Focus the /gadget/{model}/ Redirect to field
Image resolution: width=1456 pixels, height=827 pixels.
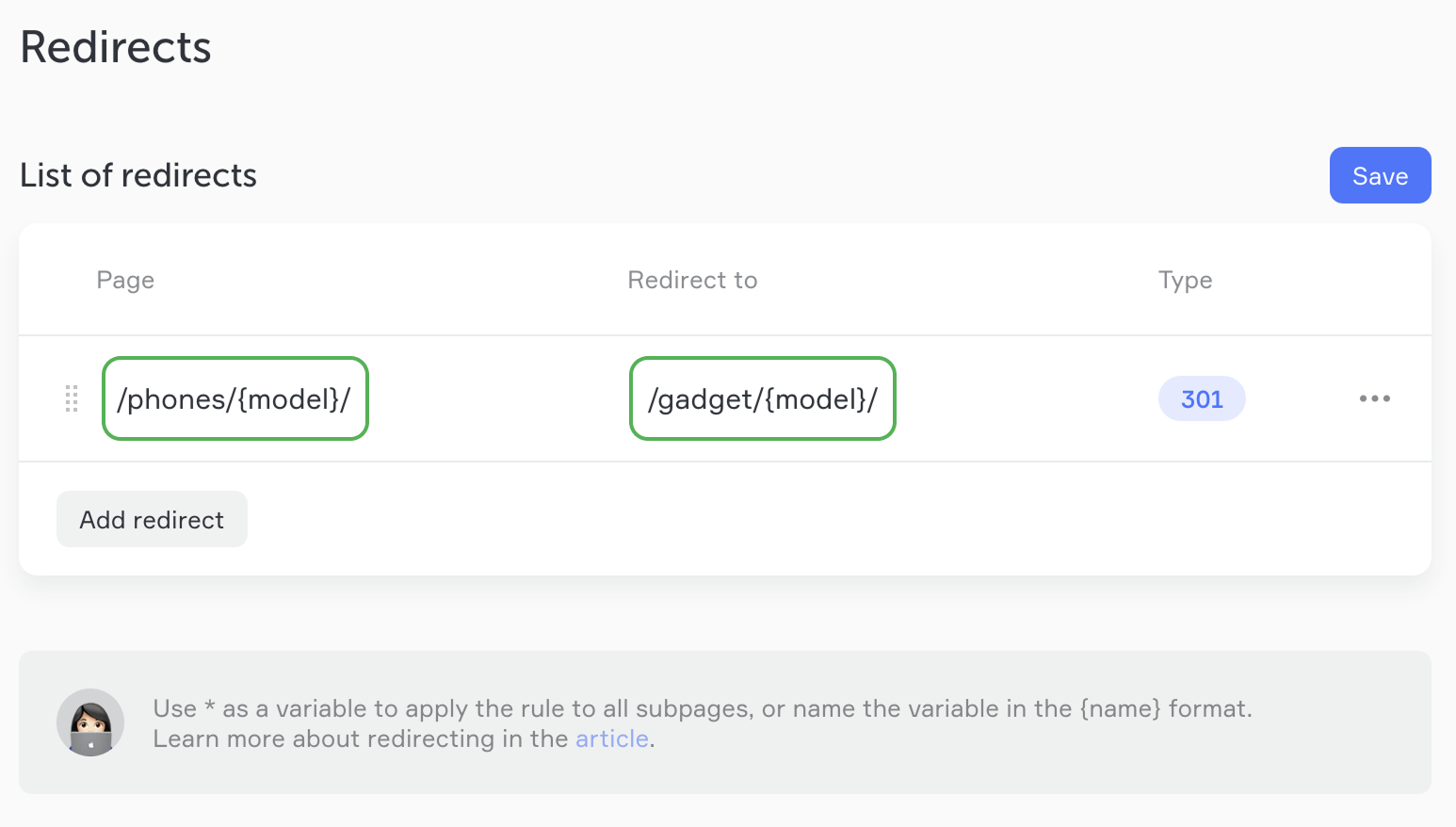[762, 398]
